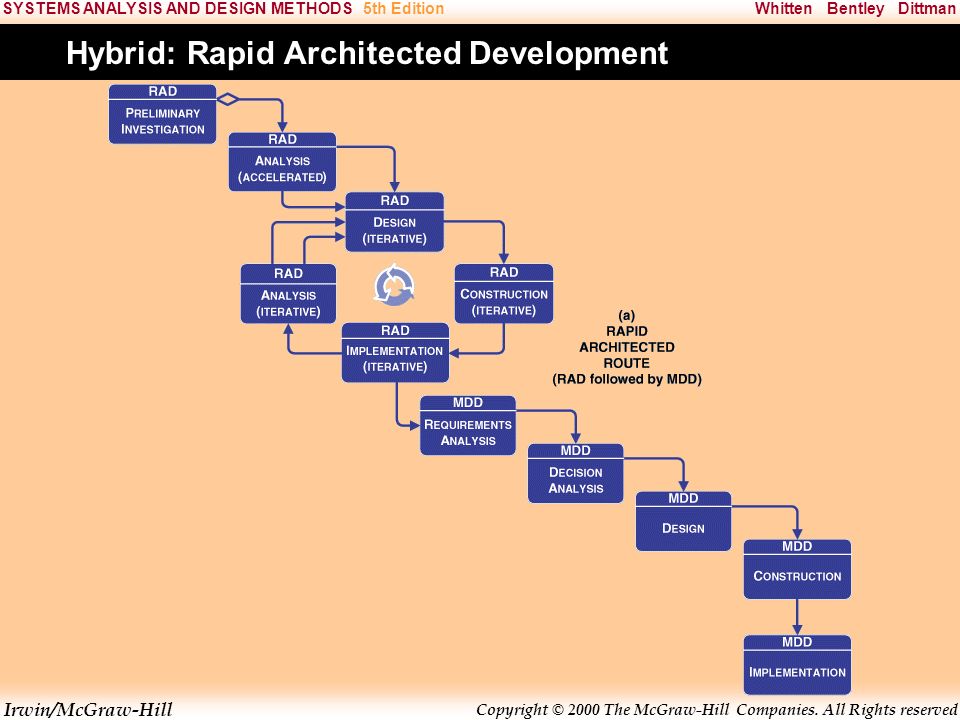
Task: Select the RAD Implementation (Iterative) box
Action: [395, 353]
